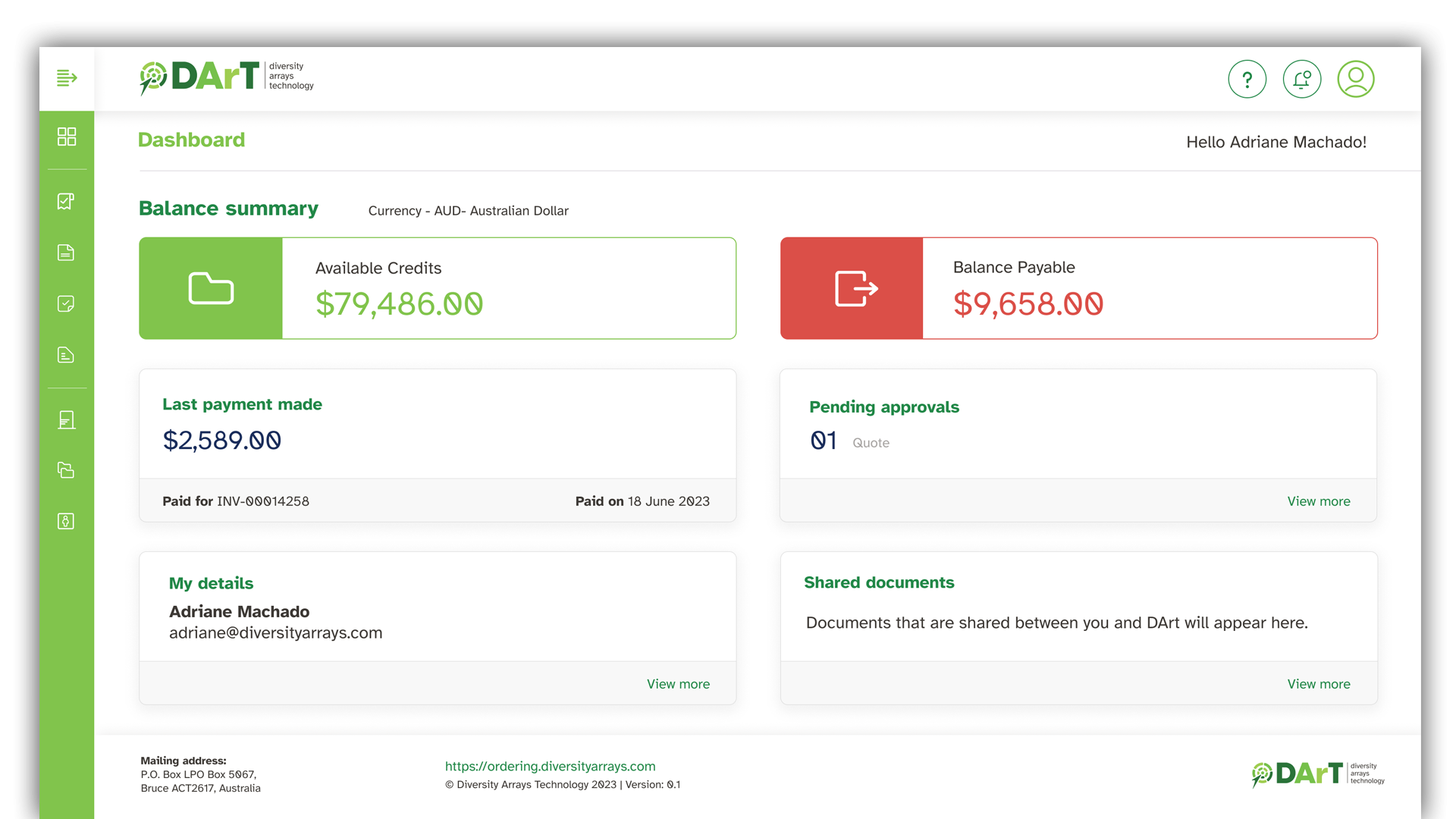Screen dimensions: 1456x819
Task: Open the plain document sidebar icon
Action: [x=66, y=253]
